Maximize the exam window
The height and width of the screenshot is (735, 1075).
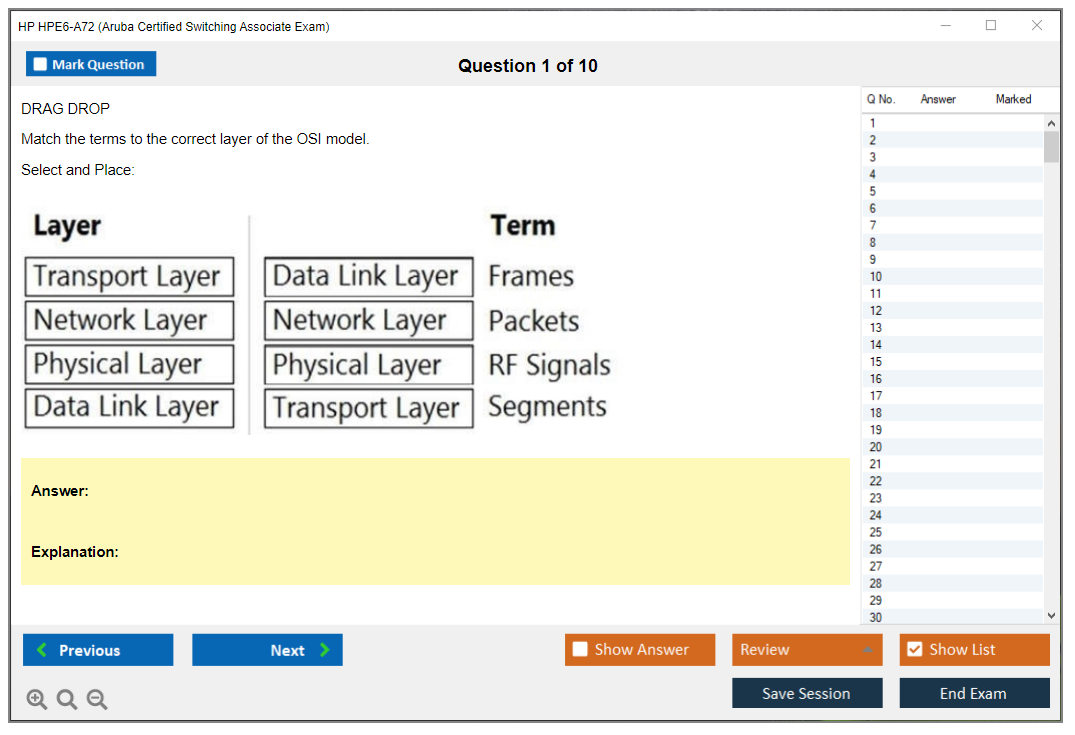pyautogui.click(x=991, y=26)
